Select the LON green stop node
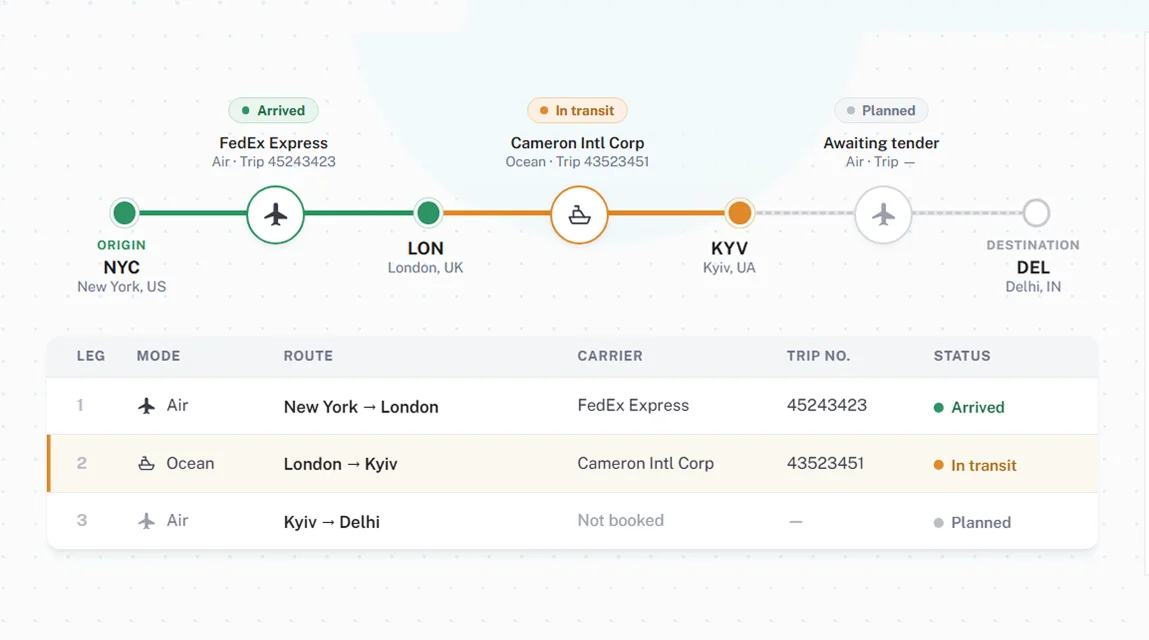 tap(428, 213)
